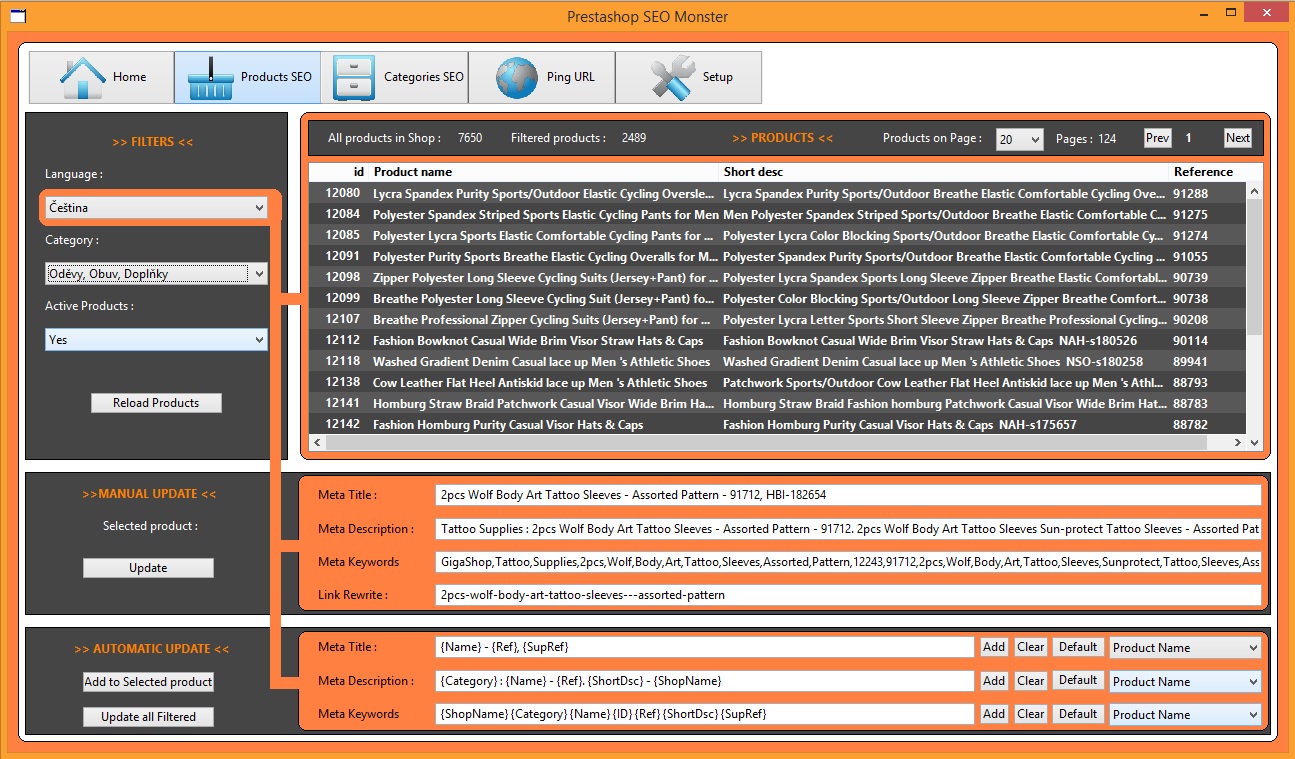Clear the Meta Title template
This screenshot has width=1295, height=759.
(1031, 647)
